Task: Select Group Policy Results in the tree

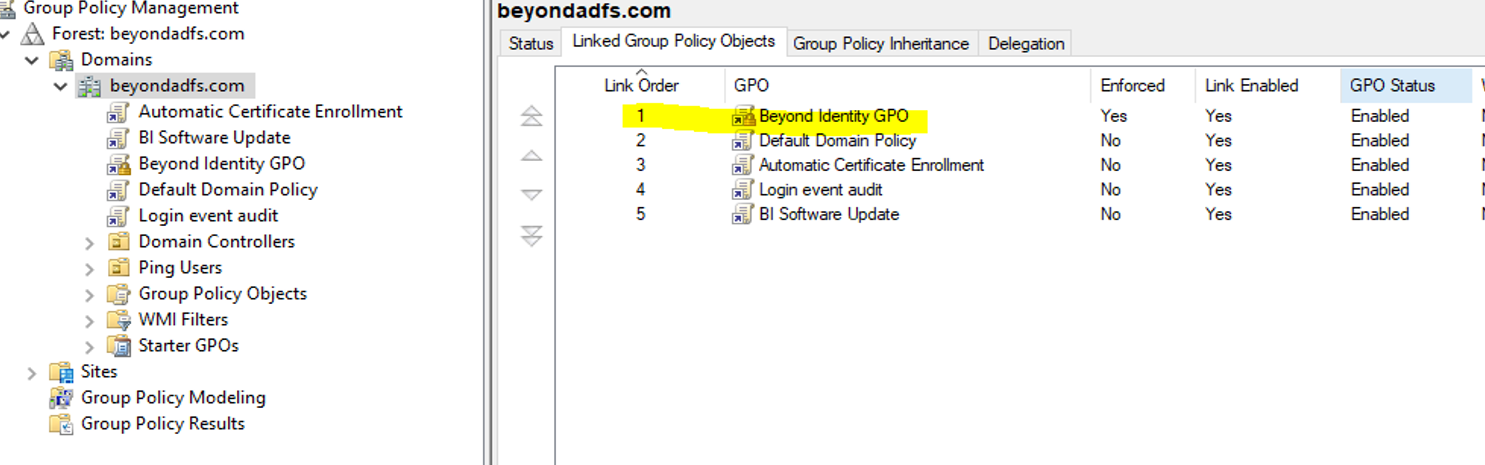Action: pos(163,424)
